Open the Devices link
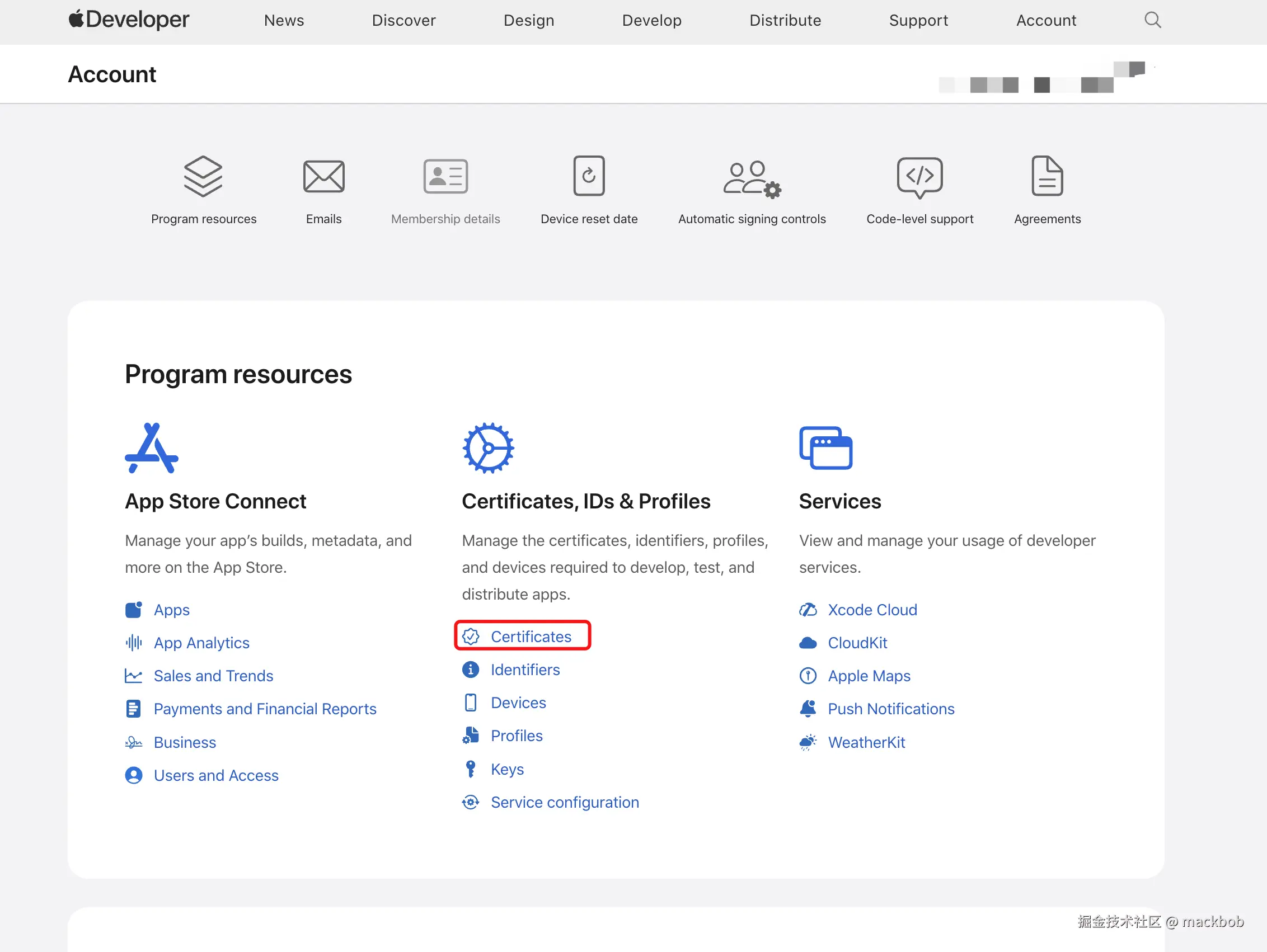This screenshot has height=952, width=1267. click(x=518, y=703)
